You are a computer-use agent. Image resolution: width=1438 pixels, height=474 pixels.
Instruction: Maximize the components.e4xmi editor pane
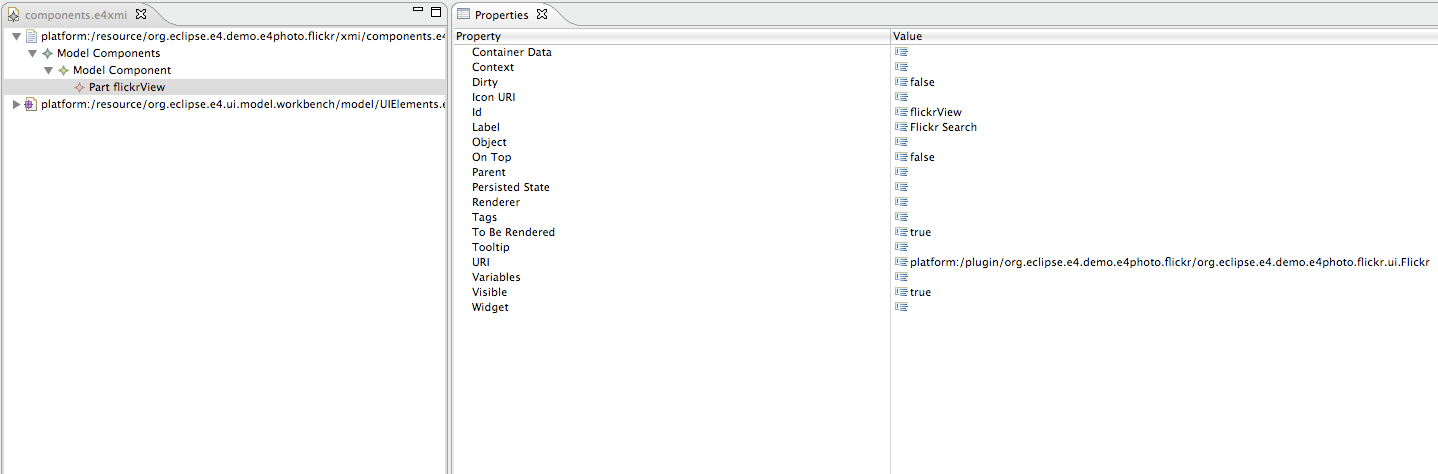point(435,12)
